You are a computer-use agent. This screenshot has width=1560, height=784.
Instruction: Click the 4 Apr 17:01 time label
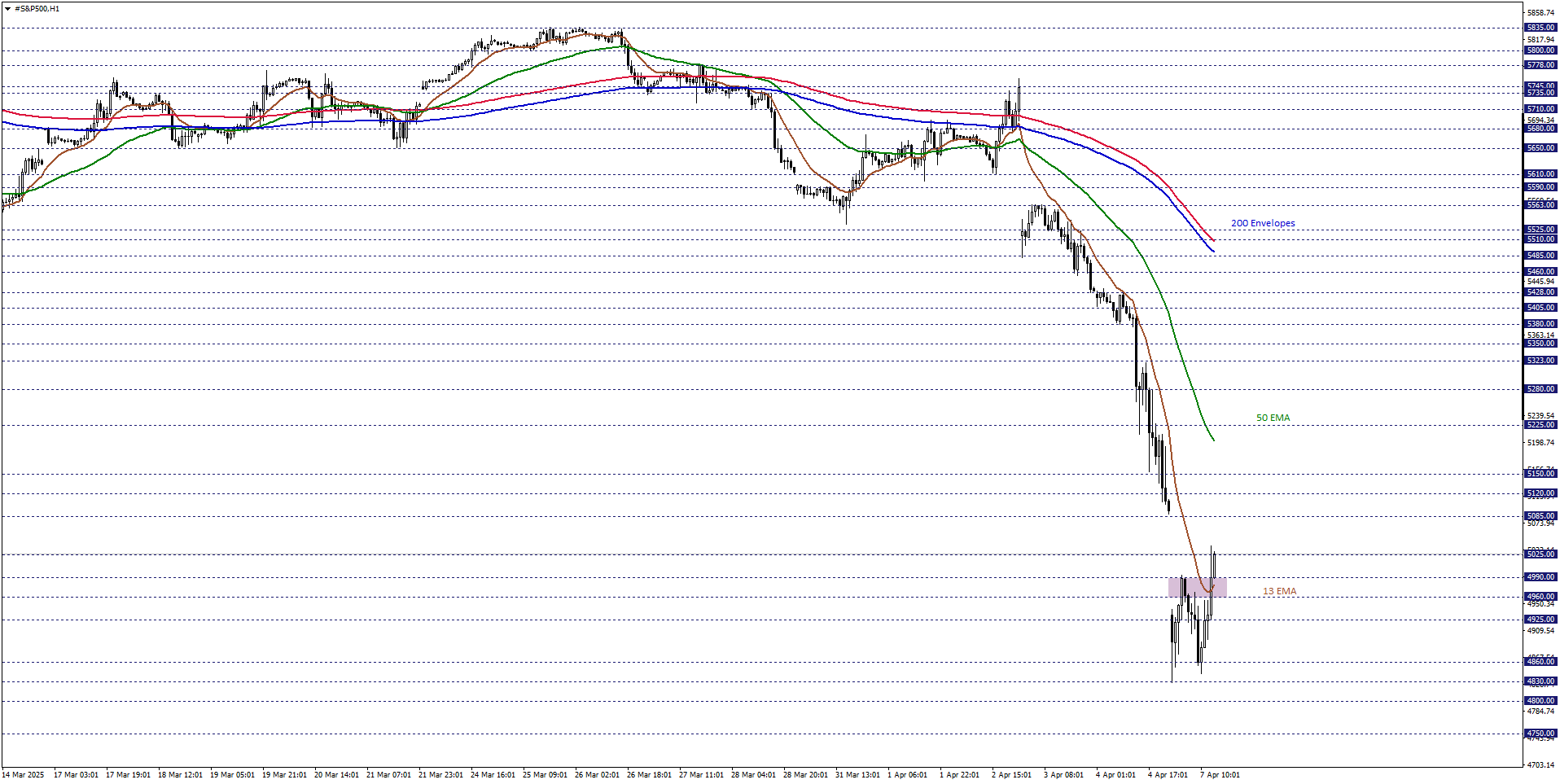pyautogui.click(x=1168, y=775)
